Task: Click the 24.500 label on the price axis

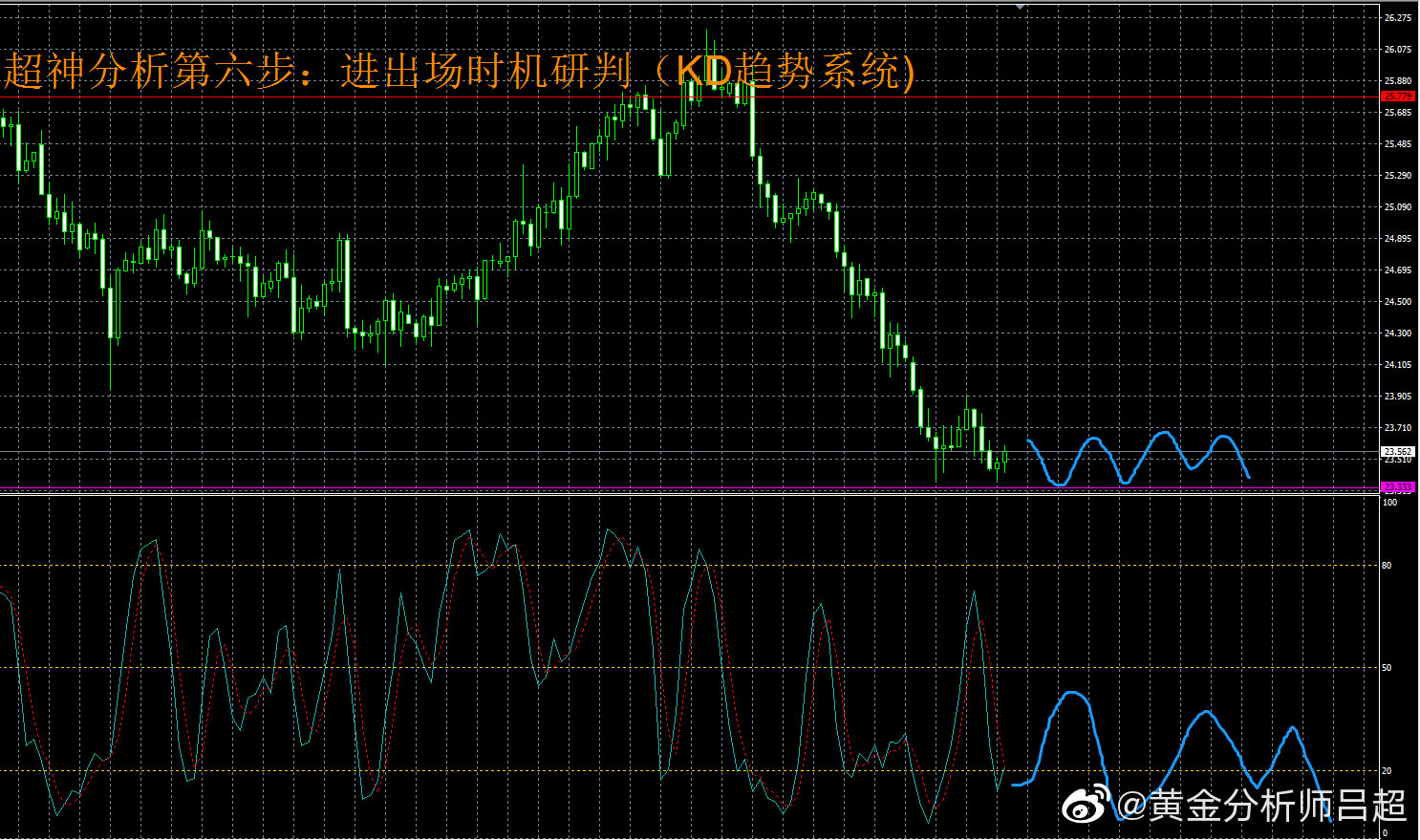Action: 1398,302
